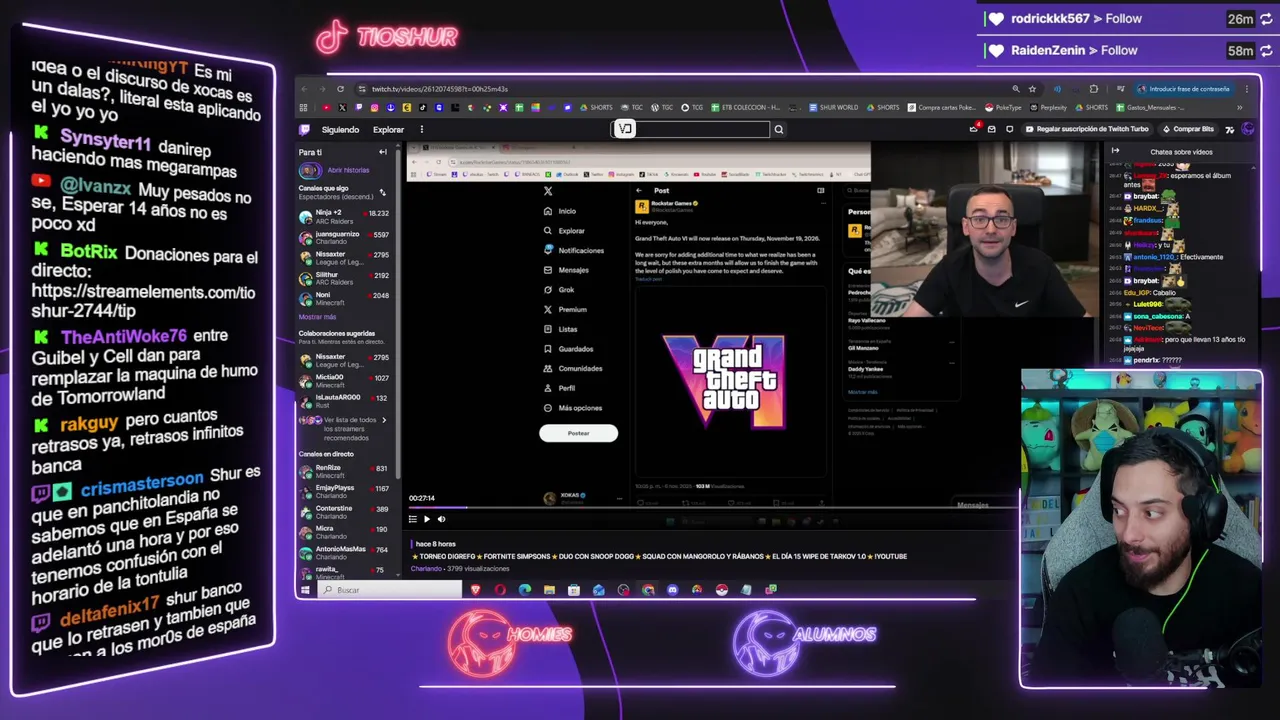The width and height of the screenshot is (1280, 720).
Task: Open Silithur channel in the sidebar
Action: [345, 278]
